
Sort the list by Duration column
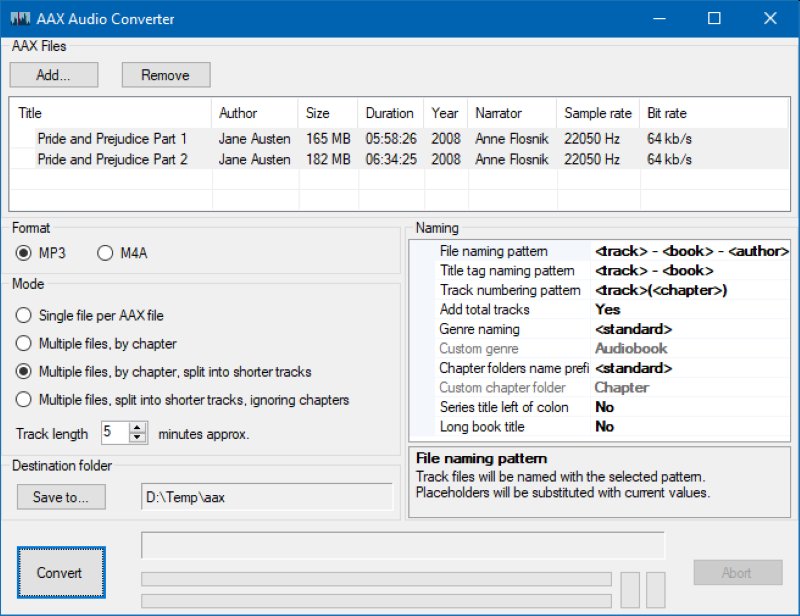tap(389, 113)
